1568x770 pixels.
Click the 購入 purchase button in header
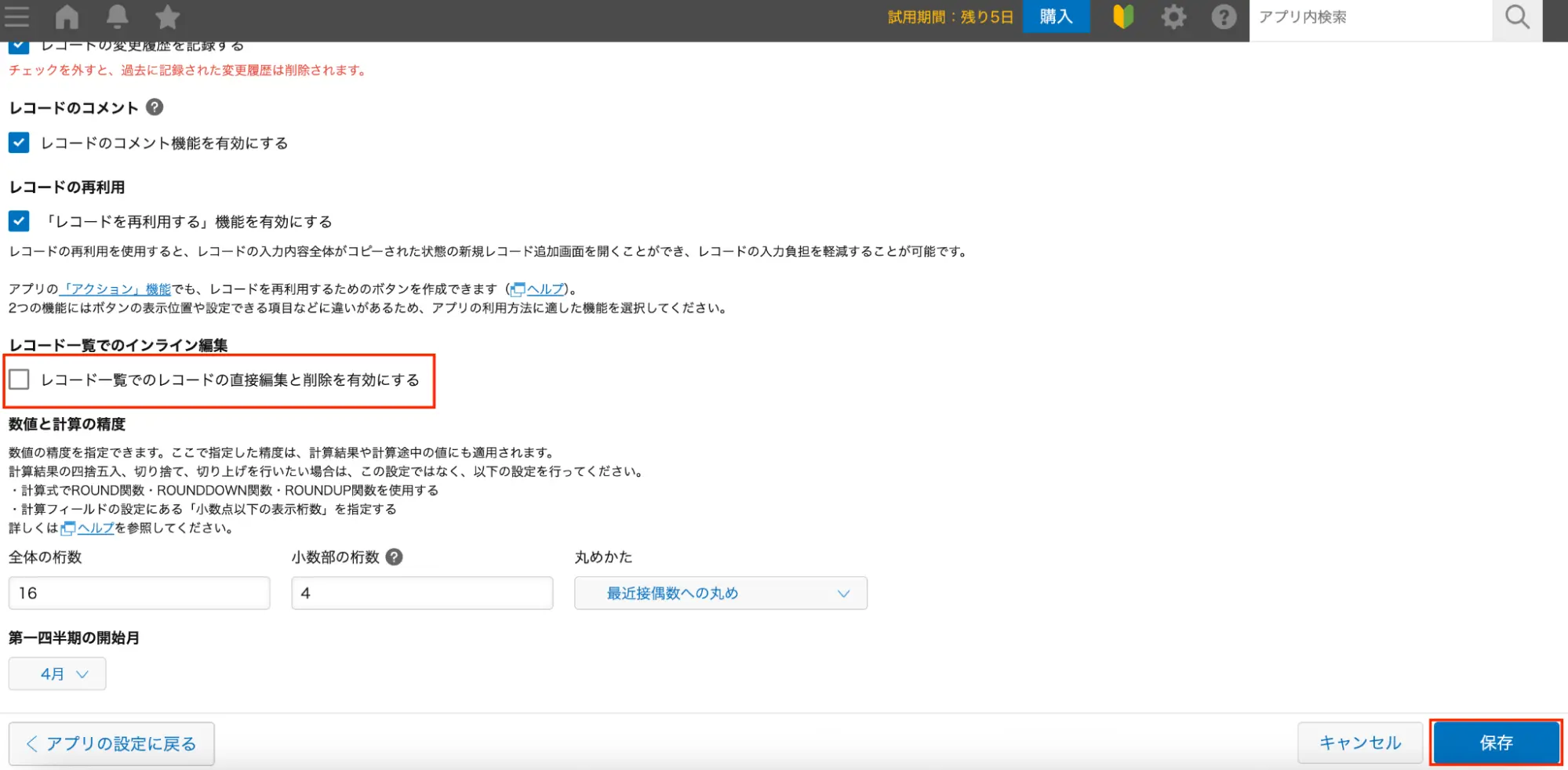tap(1055, 16)
